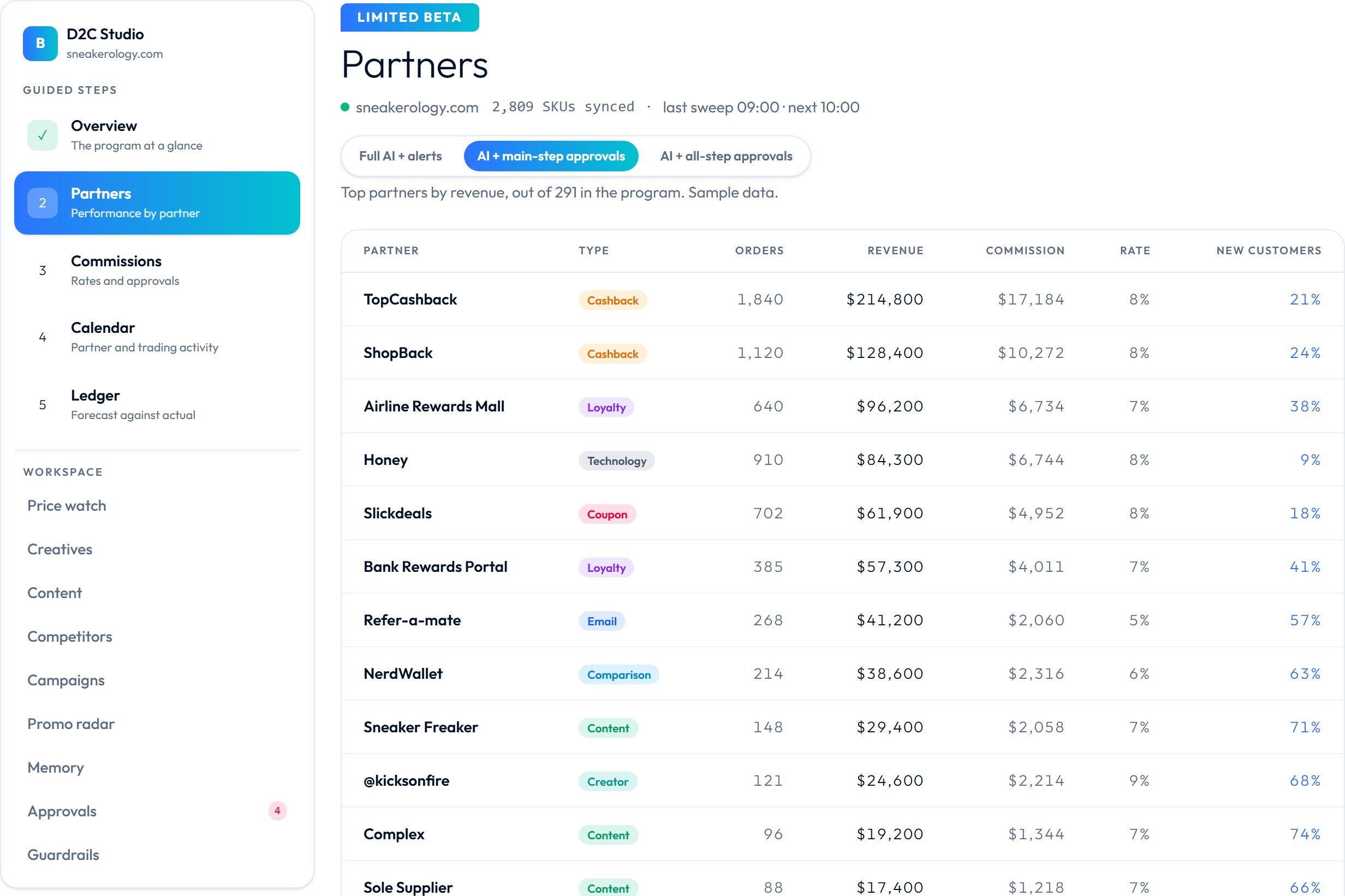Image resolution: width=1345 pixels, height=896 pixels.
Task: Go to Promo radar page
Action: (157, 724)
